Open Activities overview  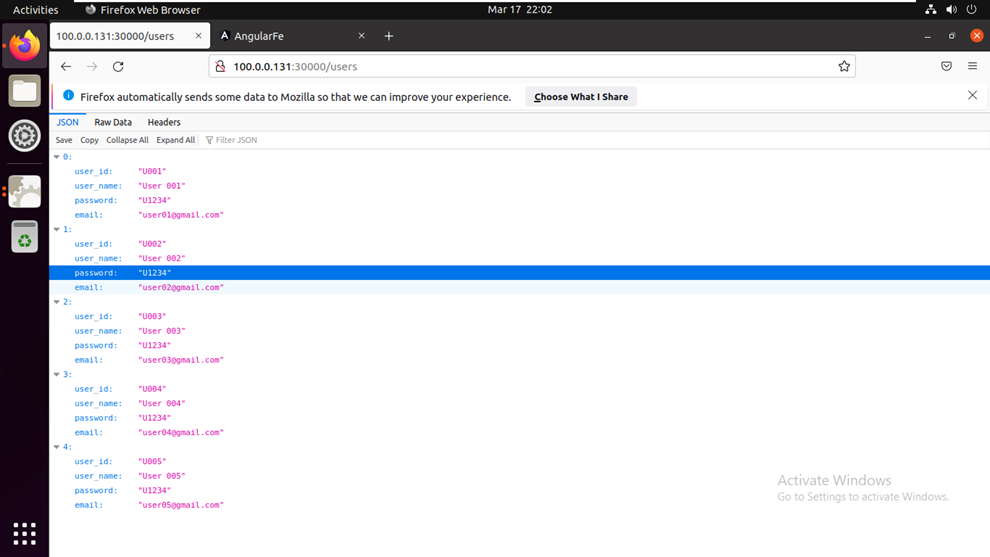(x=35, y=9)
